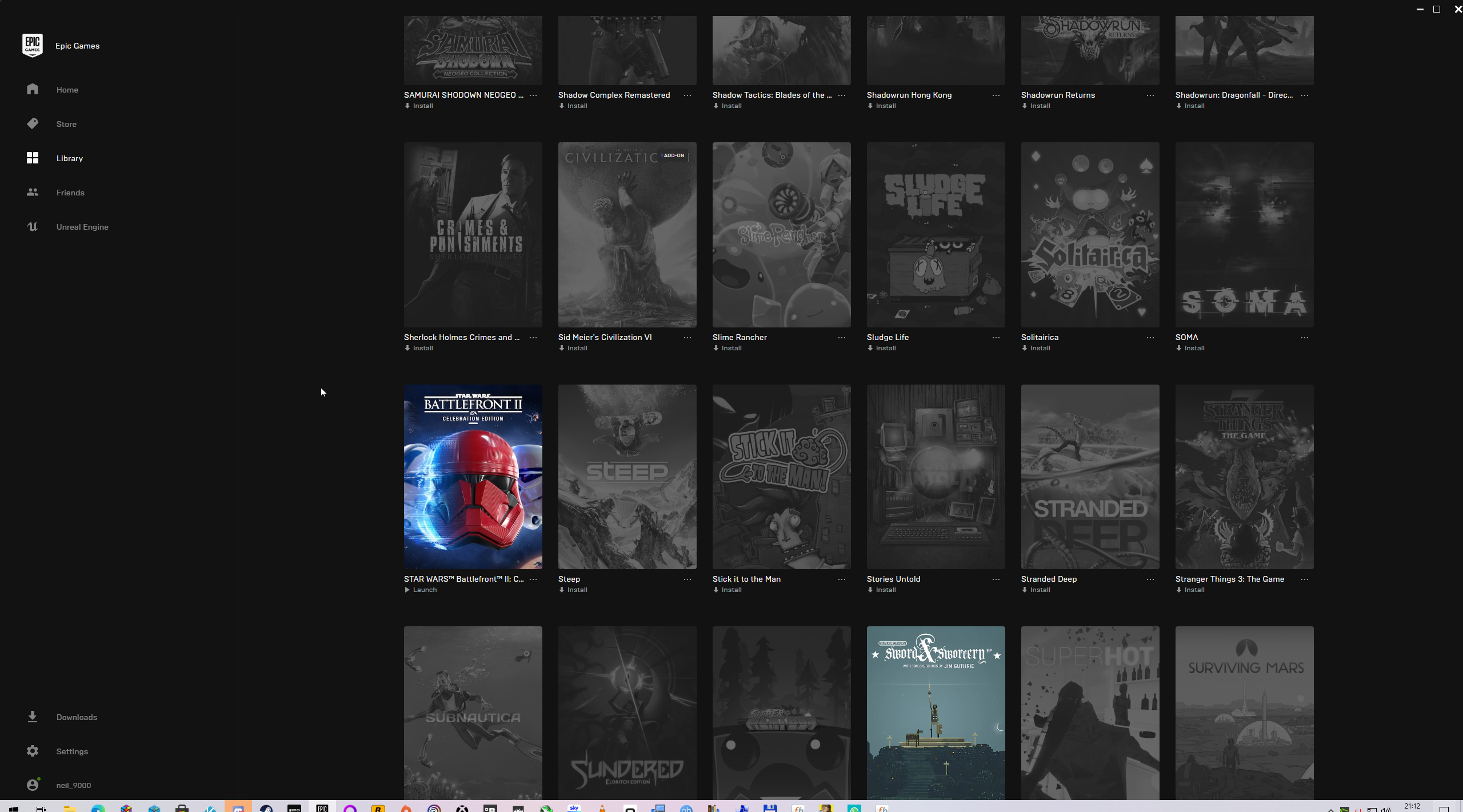Open three-dot menu for Civilization VI
The image size is (1463, 812).
click(687, 338)
